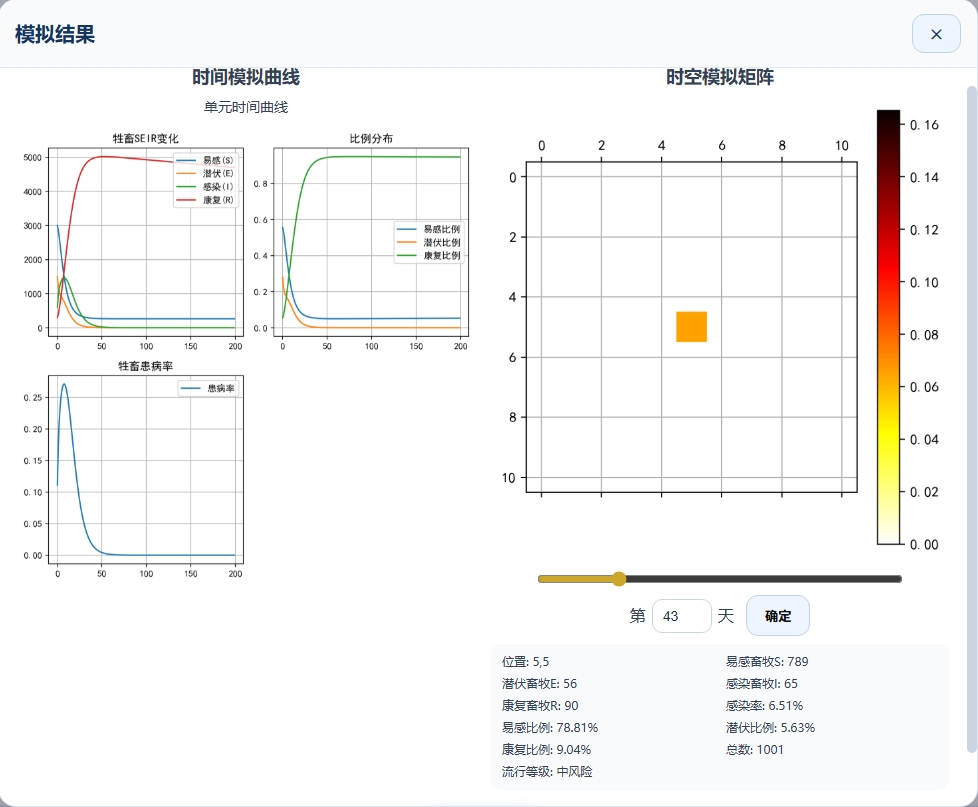
Task: Click the yellow day slider handle
Action: click(619, 578)
